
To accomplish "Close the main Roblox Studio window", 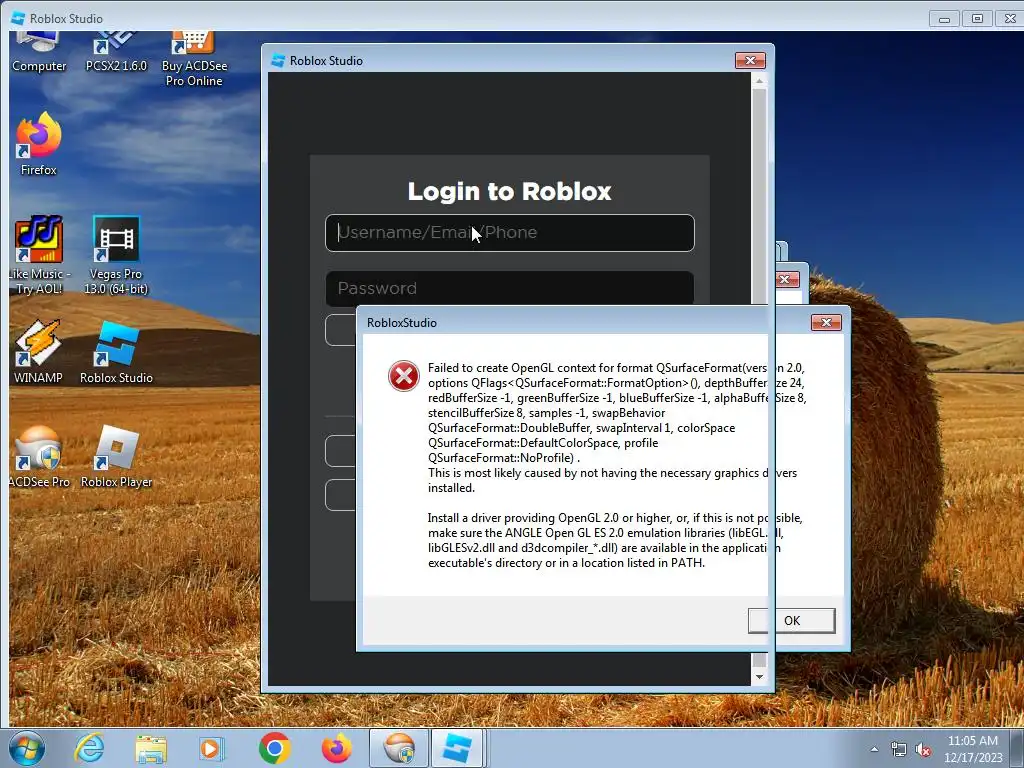I will pyautogui.click(x=1010, y=19).
